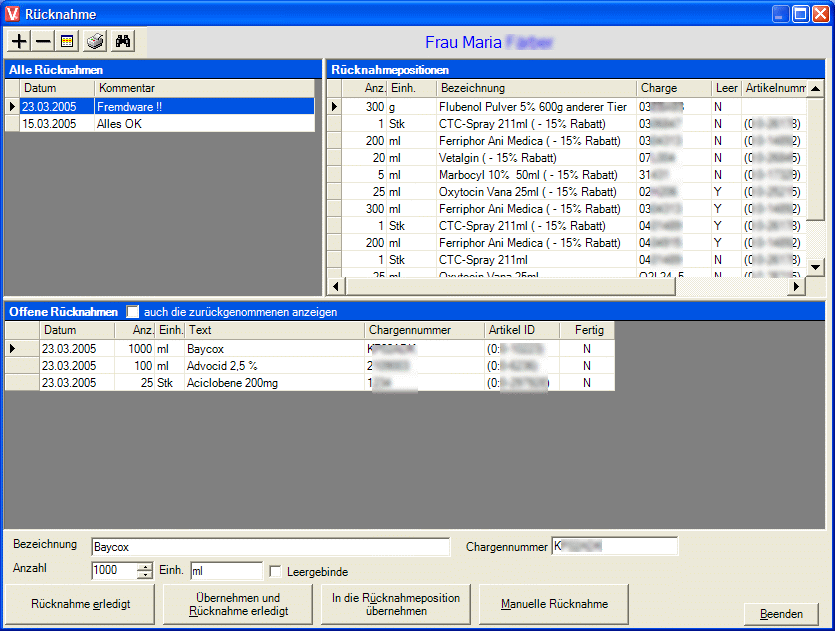
Task: Decrease Anzahl with spinner down arrow
Action: [x=145, y=575]
